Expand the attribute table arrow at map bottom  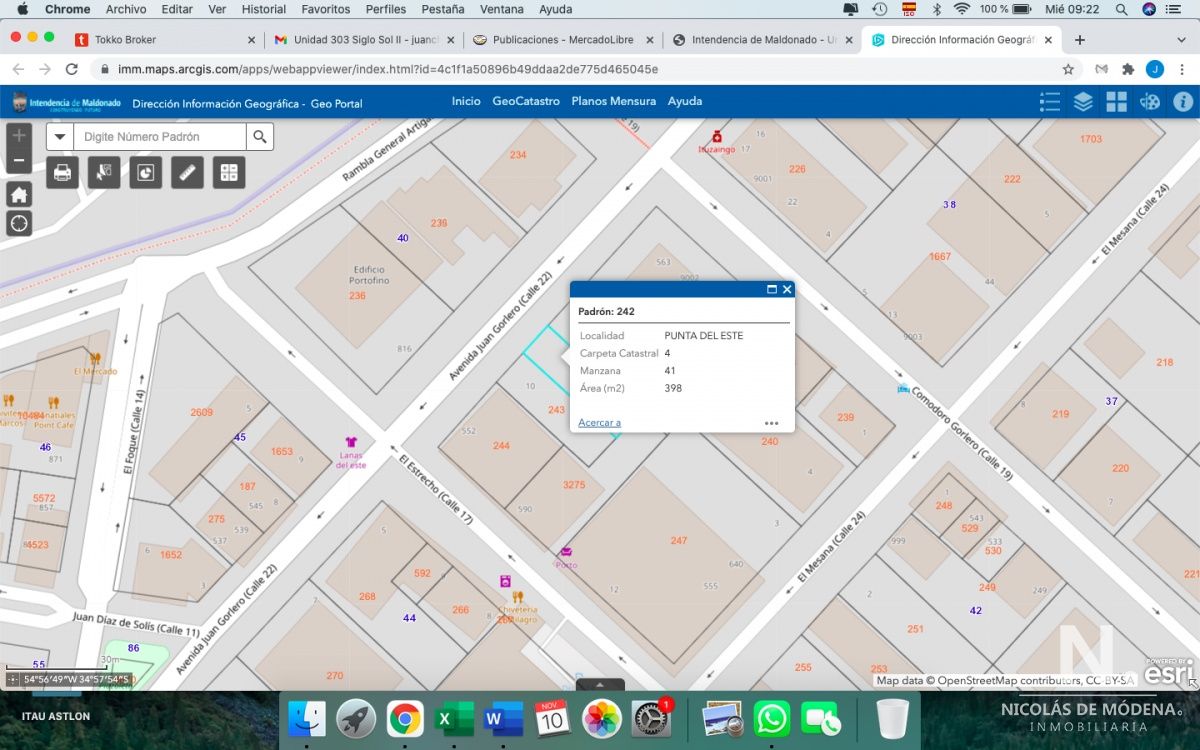[x=600, y=685]
